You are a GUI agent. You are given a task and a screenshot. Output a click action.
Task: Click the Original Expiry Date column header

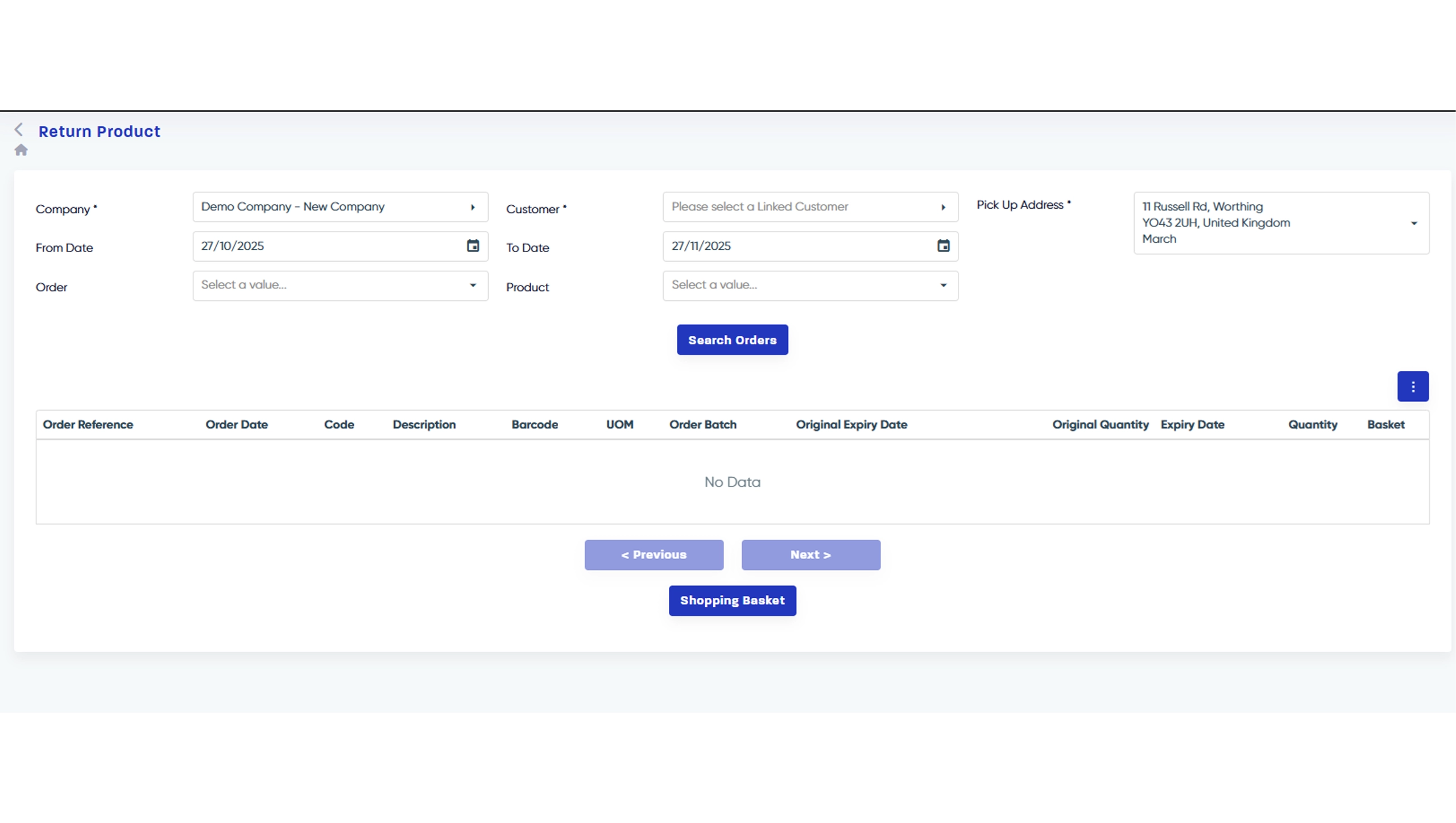(851, 424)
